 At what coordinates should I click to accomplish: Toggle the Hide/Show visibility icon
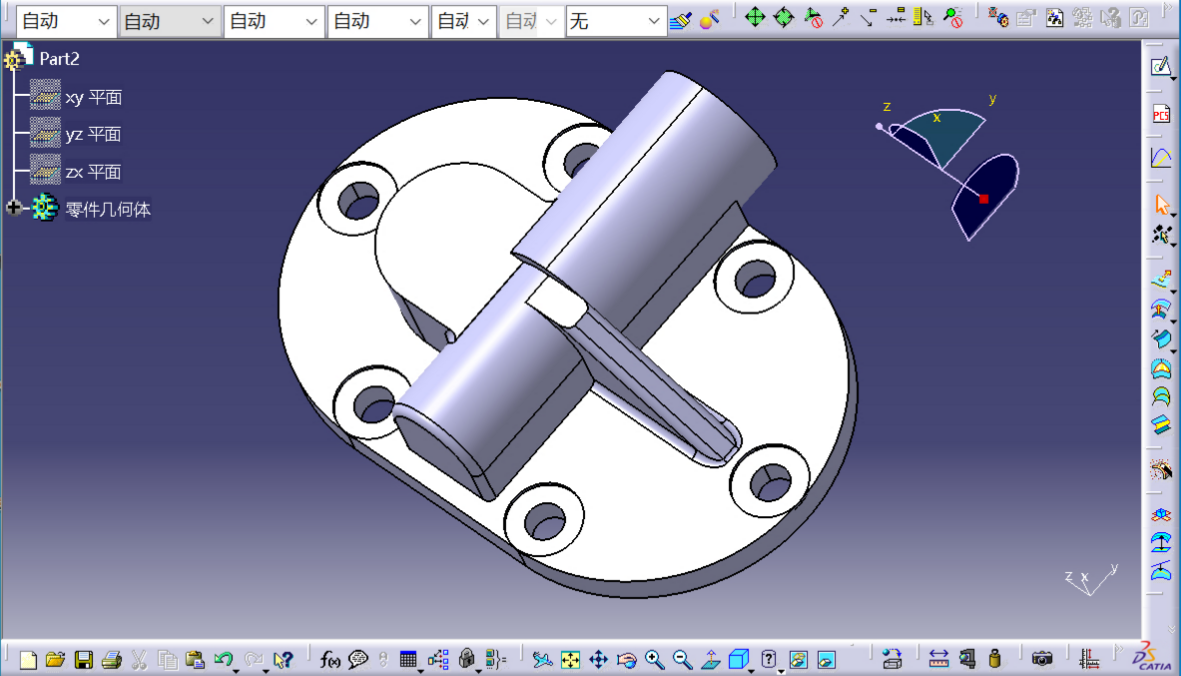pos(798,659)
